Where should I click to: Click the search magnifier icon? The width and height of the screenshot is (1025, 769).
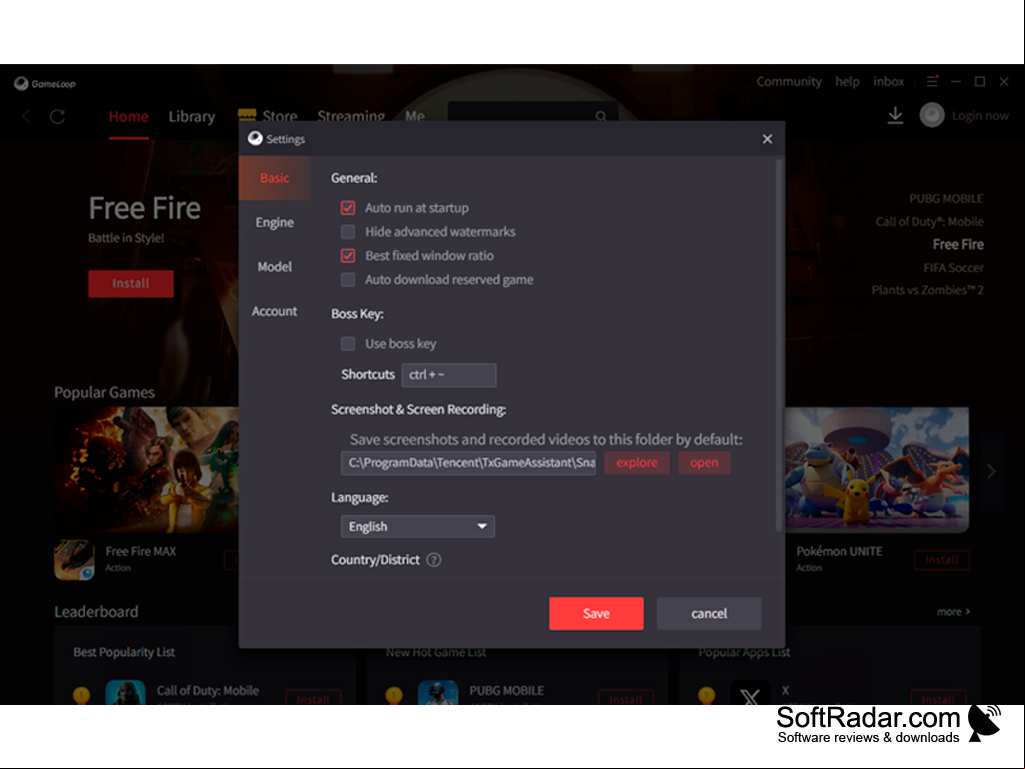601,116
